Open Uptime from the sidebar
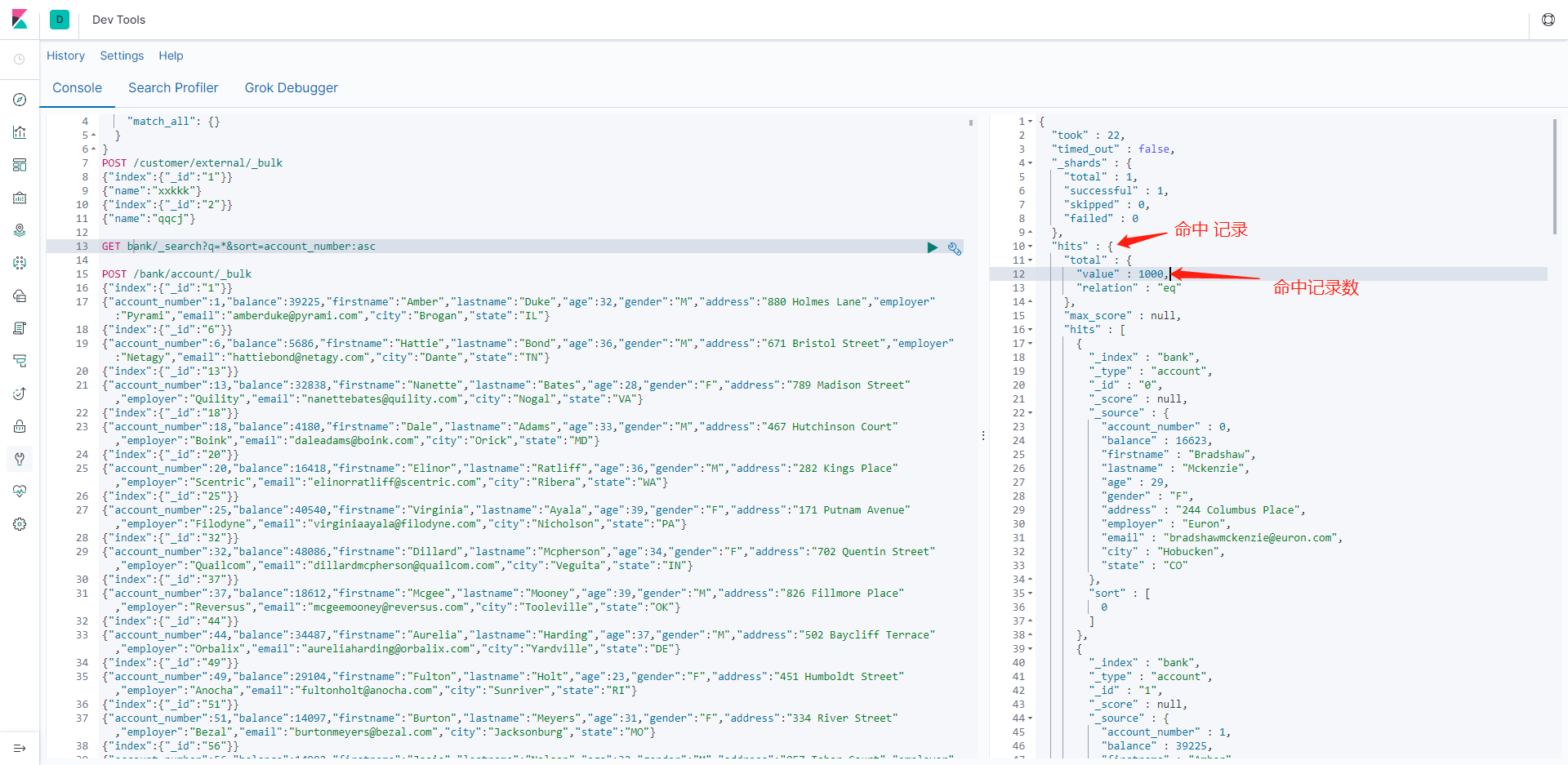Image resolution: width=1568 pixels, height=765 pixels. point(20,394)
